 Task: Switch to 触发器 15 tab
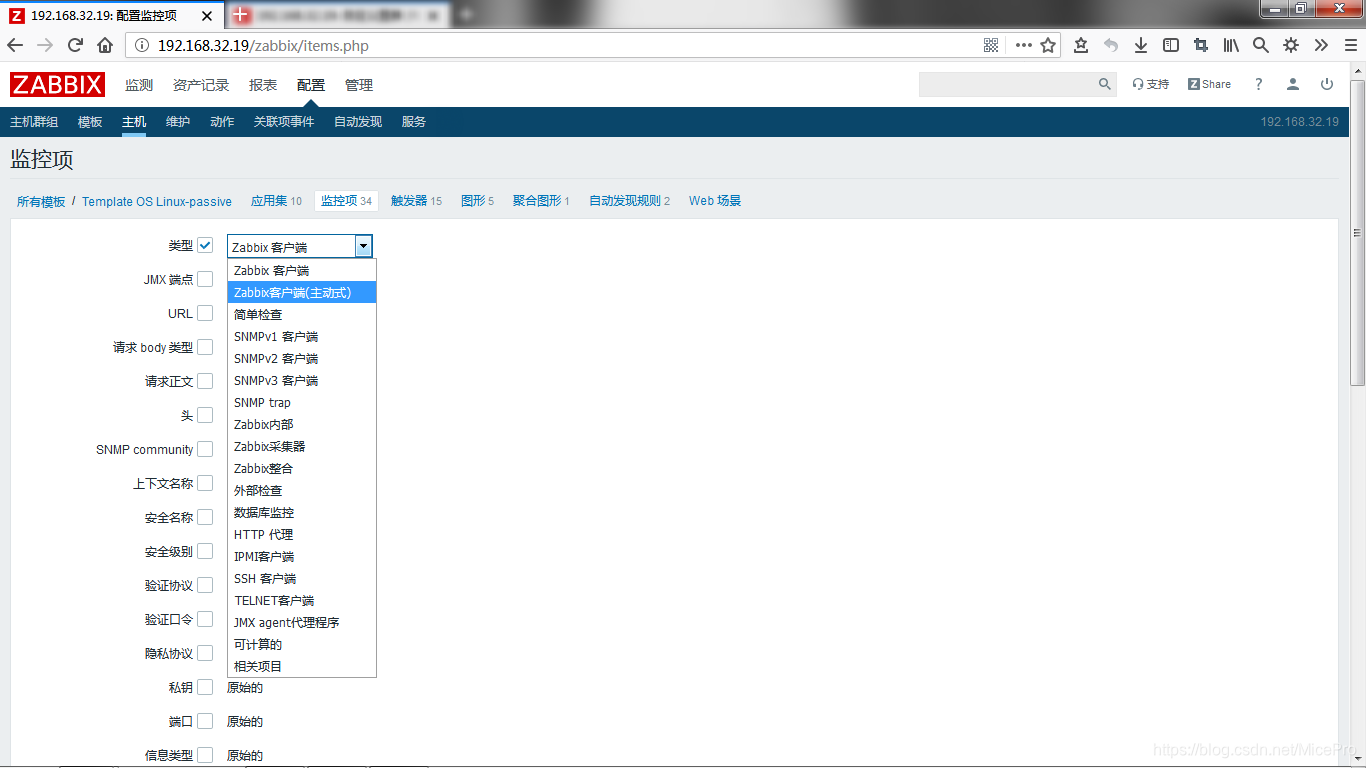416,201
